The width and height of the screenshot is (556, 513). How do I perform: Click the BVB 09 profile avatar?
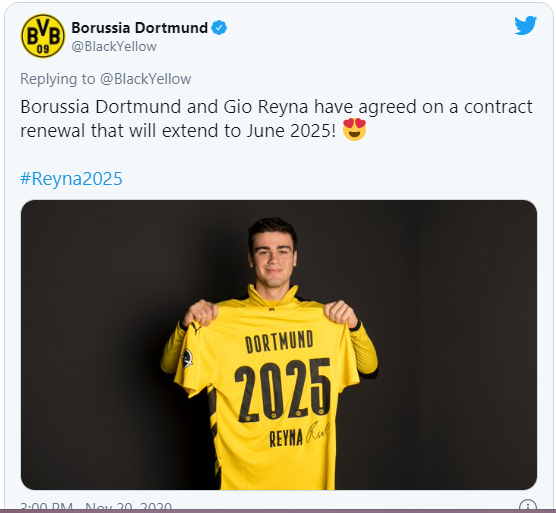click(x=43, y=36)
